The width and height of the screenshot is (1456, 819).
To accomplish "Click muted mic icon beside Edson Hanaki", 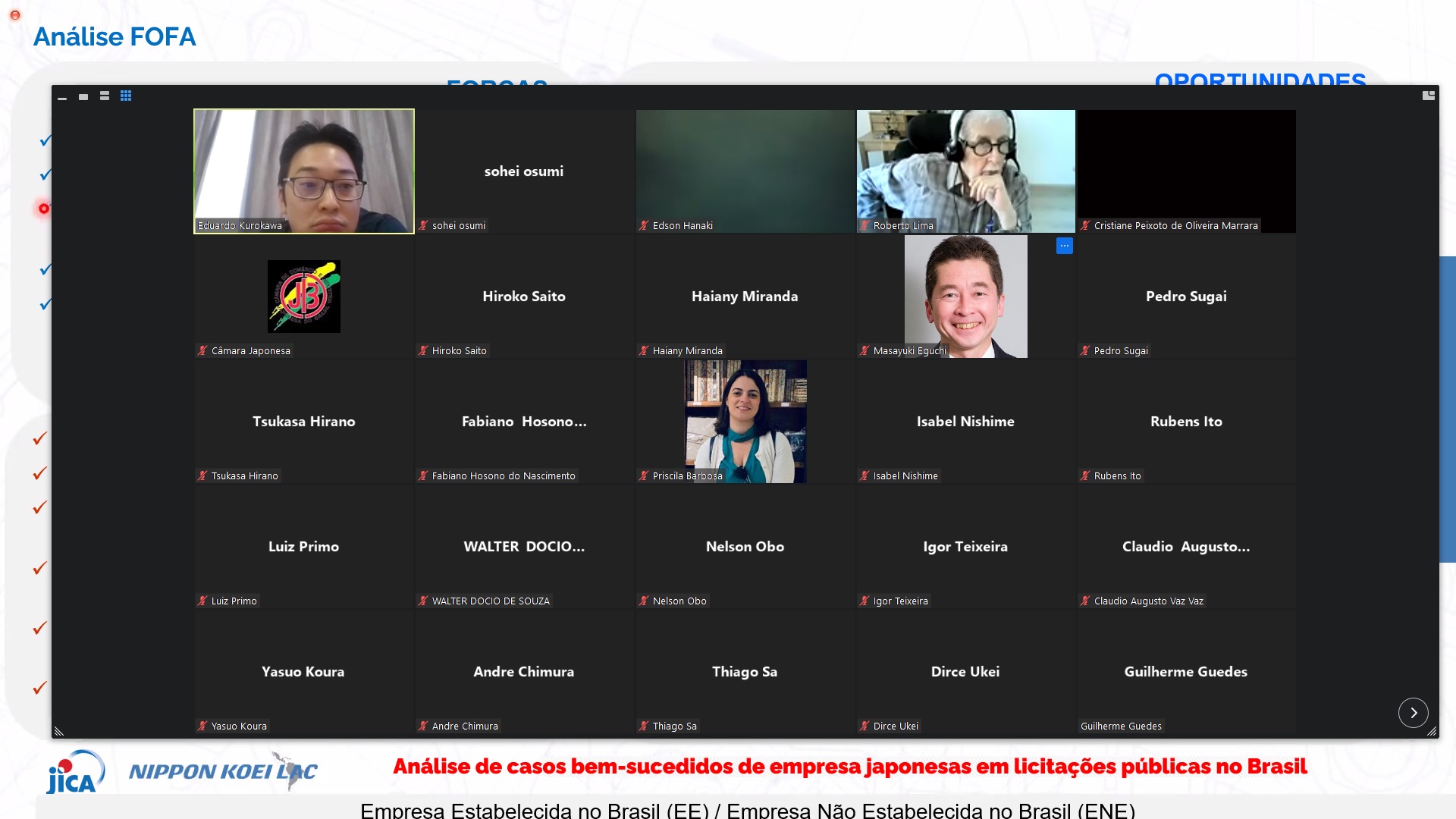I will coord(643,226).
